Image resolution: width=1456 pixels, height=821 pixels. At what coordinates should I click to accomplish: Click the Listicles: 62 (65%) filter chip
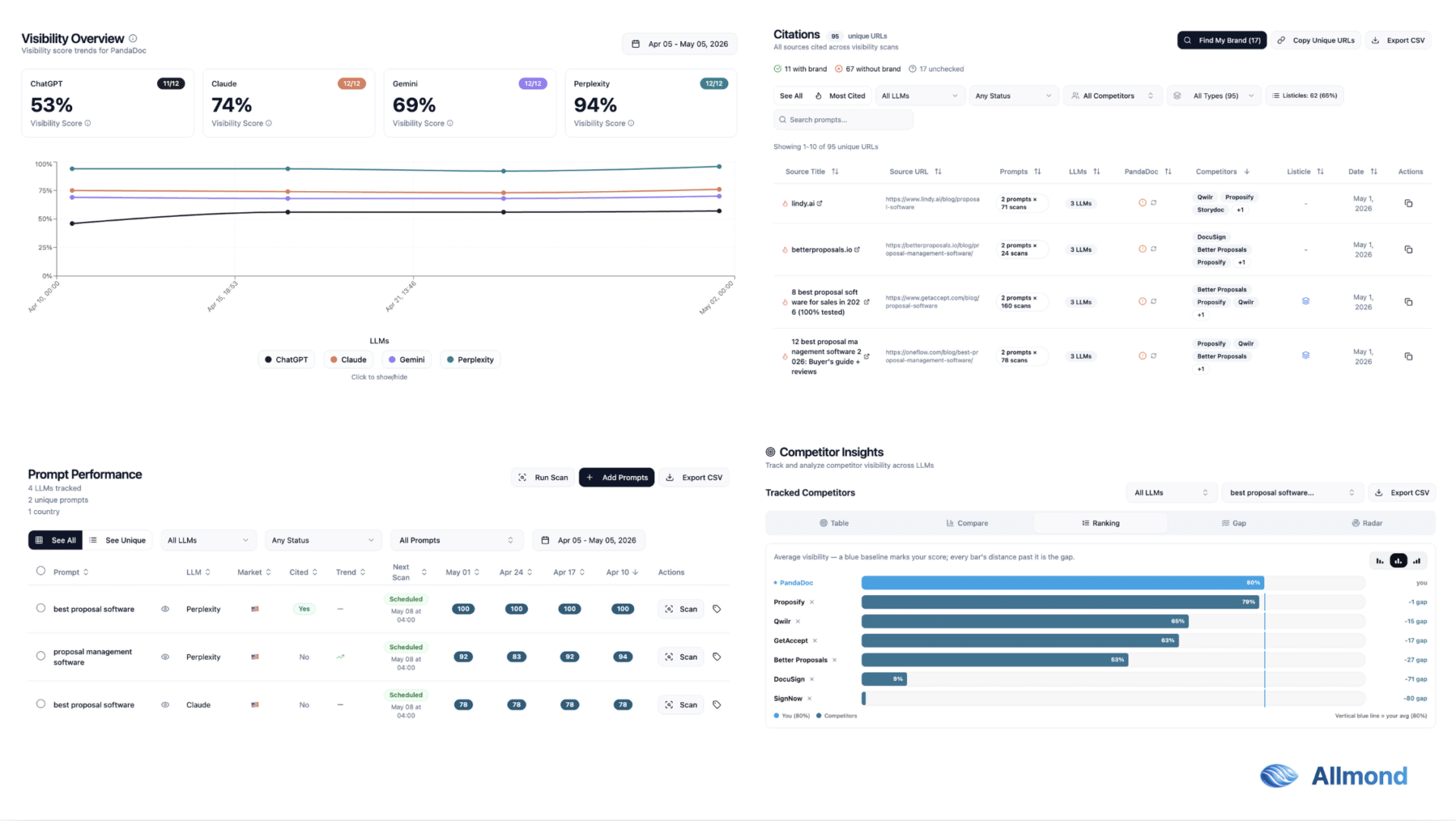1304,96
